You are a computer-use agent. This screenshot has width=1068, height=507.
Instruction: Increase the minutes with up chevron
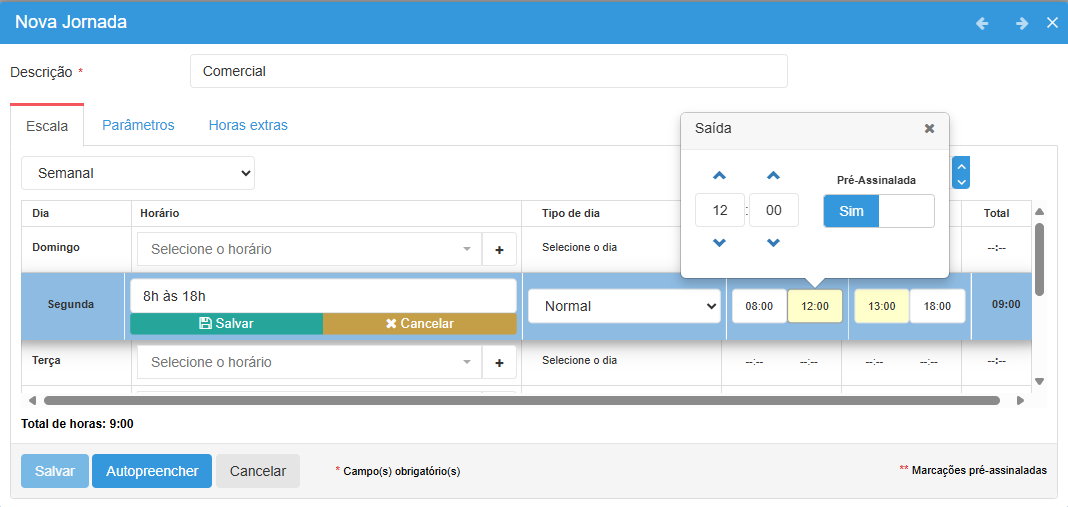tap(773, 175)
